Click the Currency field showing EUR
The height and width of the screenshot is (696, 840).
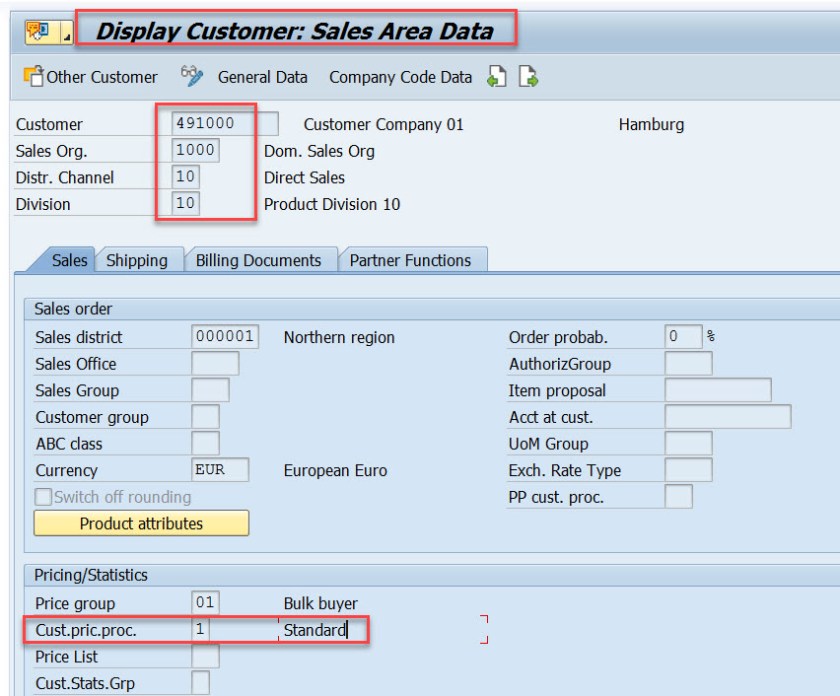pos(219,470)
